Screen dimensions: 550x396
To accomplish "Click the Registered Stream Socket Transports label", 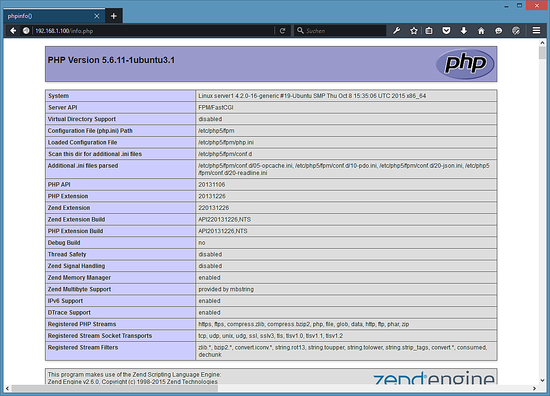I will (x=100, y=336).
